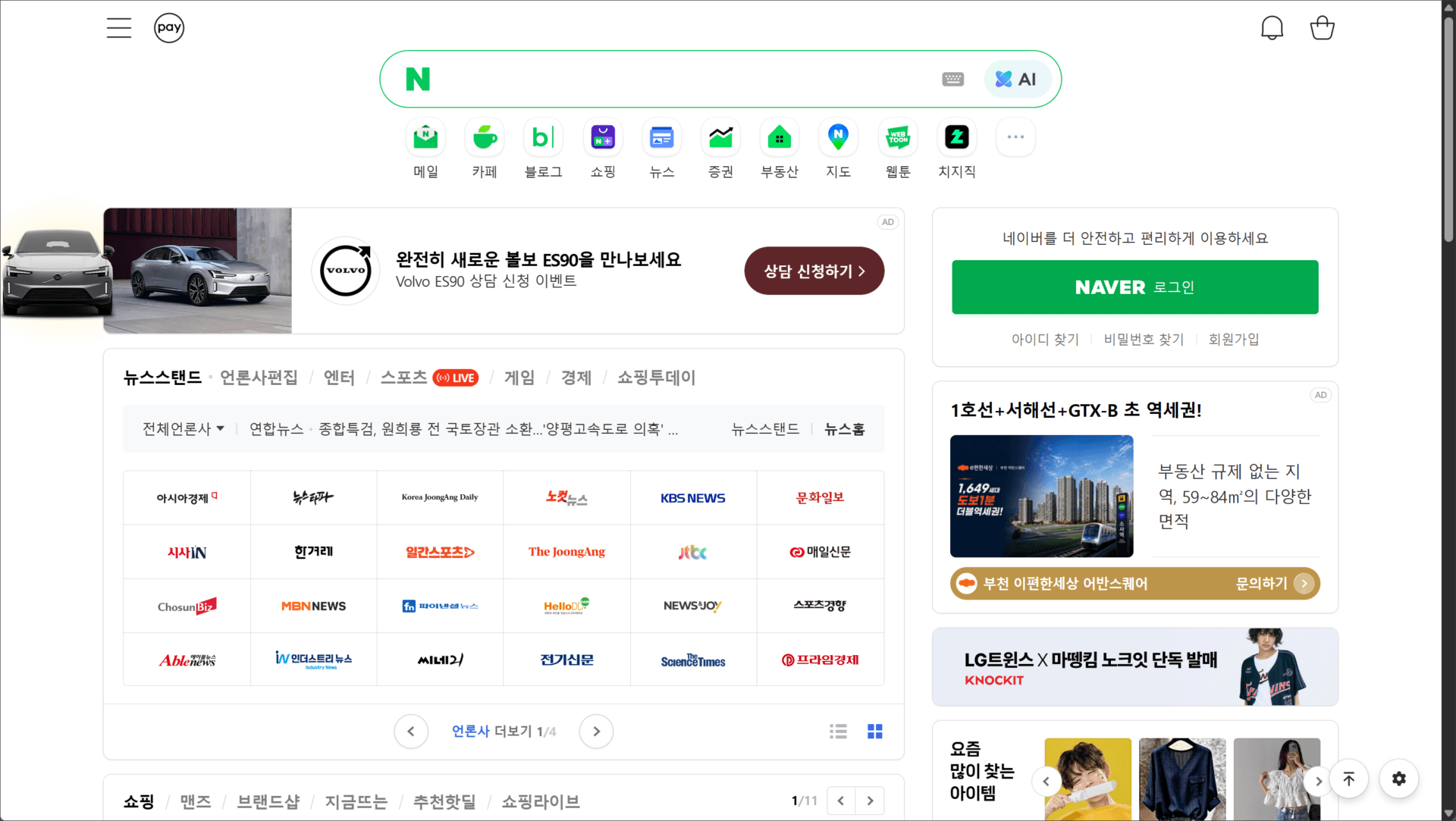
Task: Open the MBN NEWS publisher logo
Action: pos(313,606)
